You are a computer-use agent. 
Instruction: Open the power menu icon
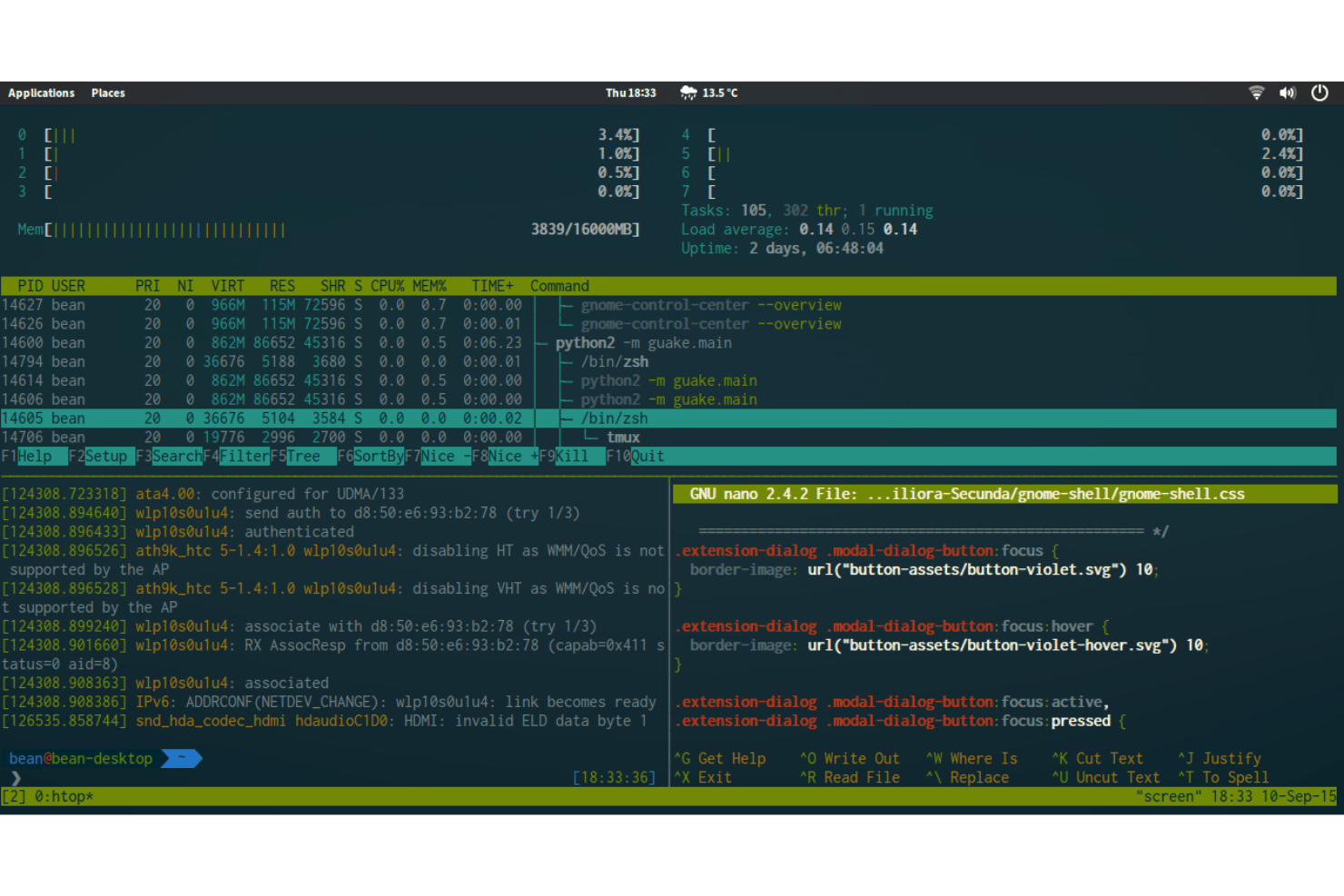pyautogui.click(x=1319, y=93)
